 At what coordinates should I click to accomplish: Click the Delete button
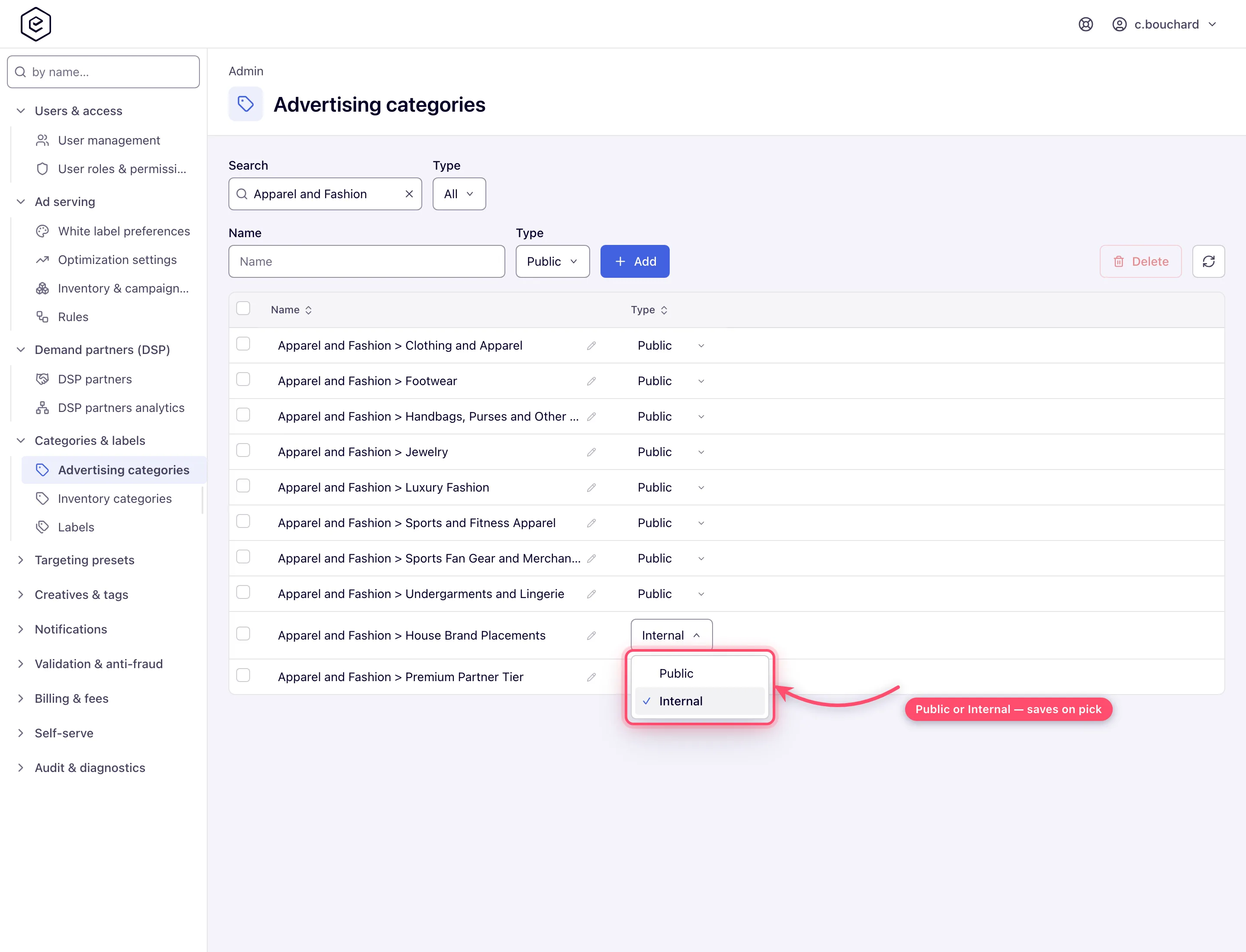1140,261
